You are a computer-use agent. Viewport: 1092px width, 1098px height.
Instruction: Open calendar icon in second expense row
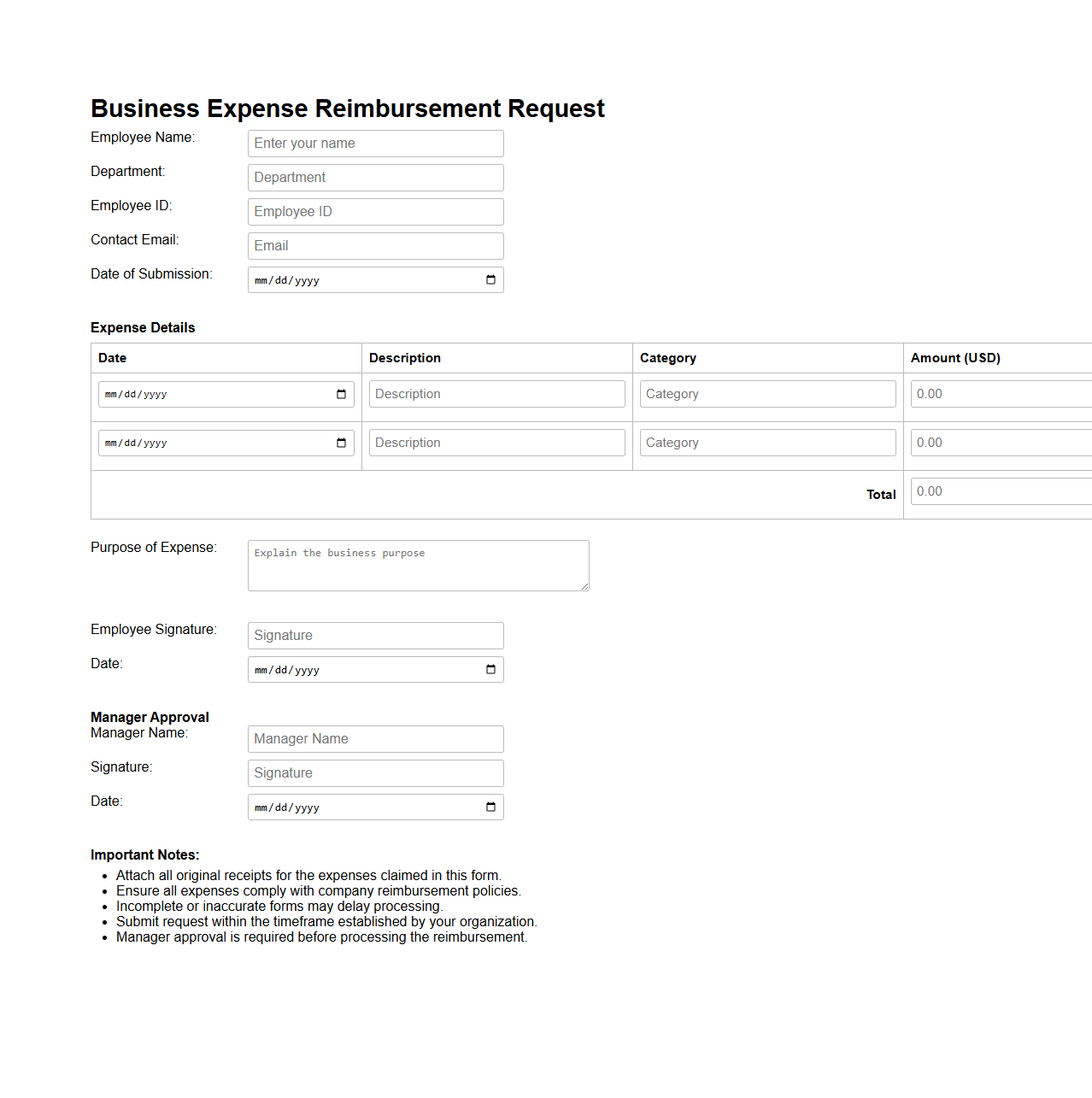341,443
